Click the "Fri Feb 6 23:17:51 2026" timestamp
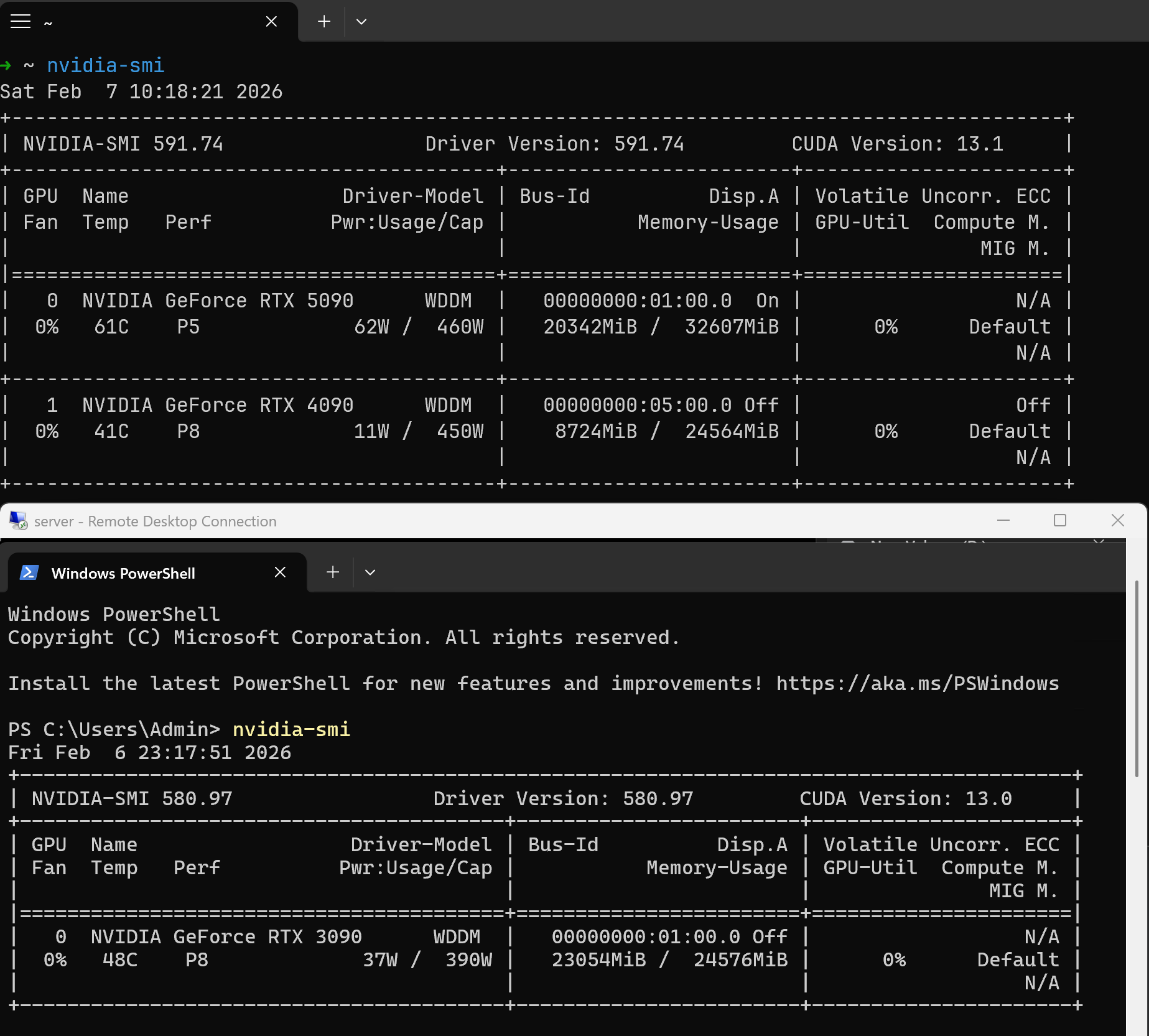 point(150,753)
